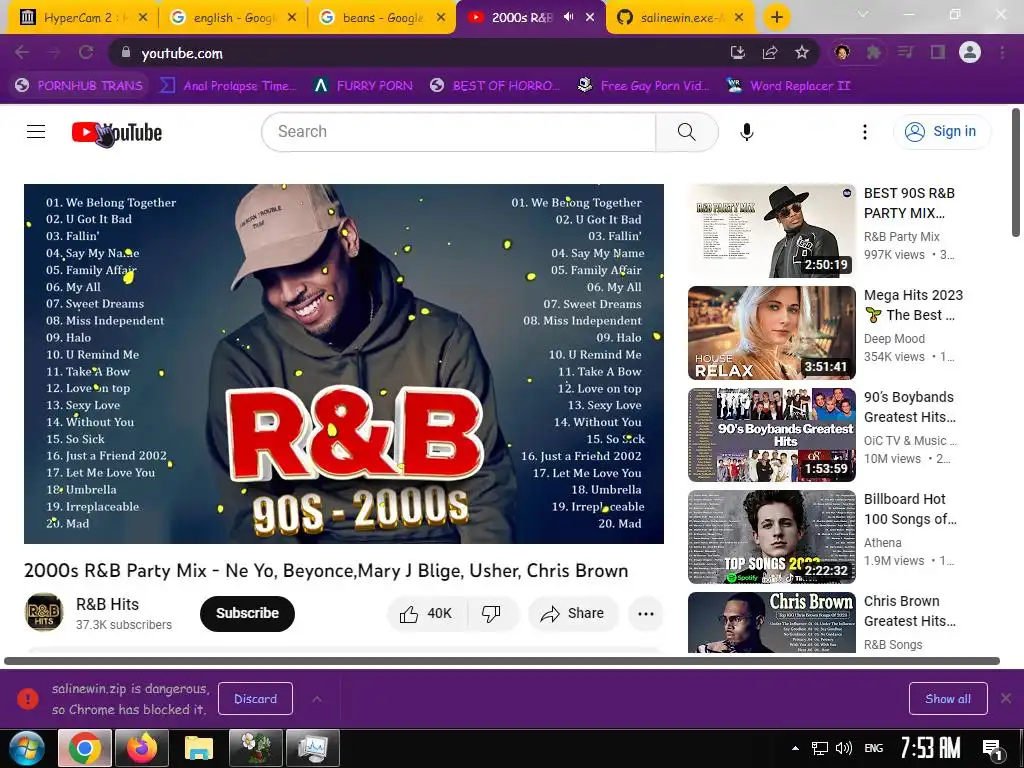The image size is (1024, 768).
Task: Open Chrome three-dot menu
Action: pos(1002,52)
